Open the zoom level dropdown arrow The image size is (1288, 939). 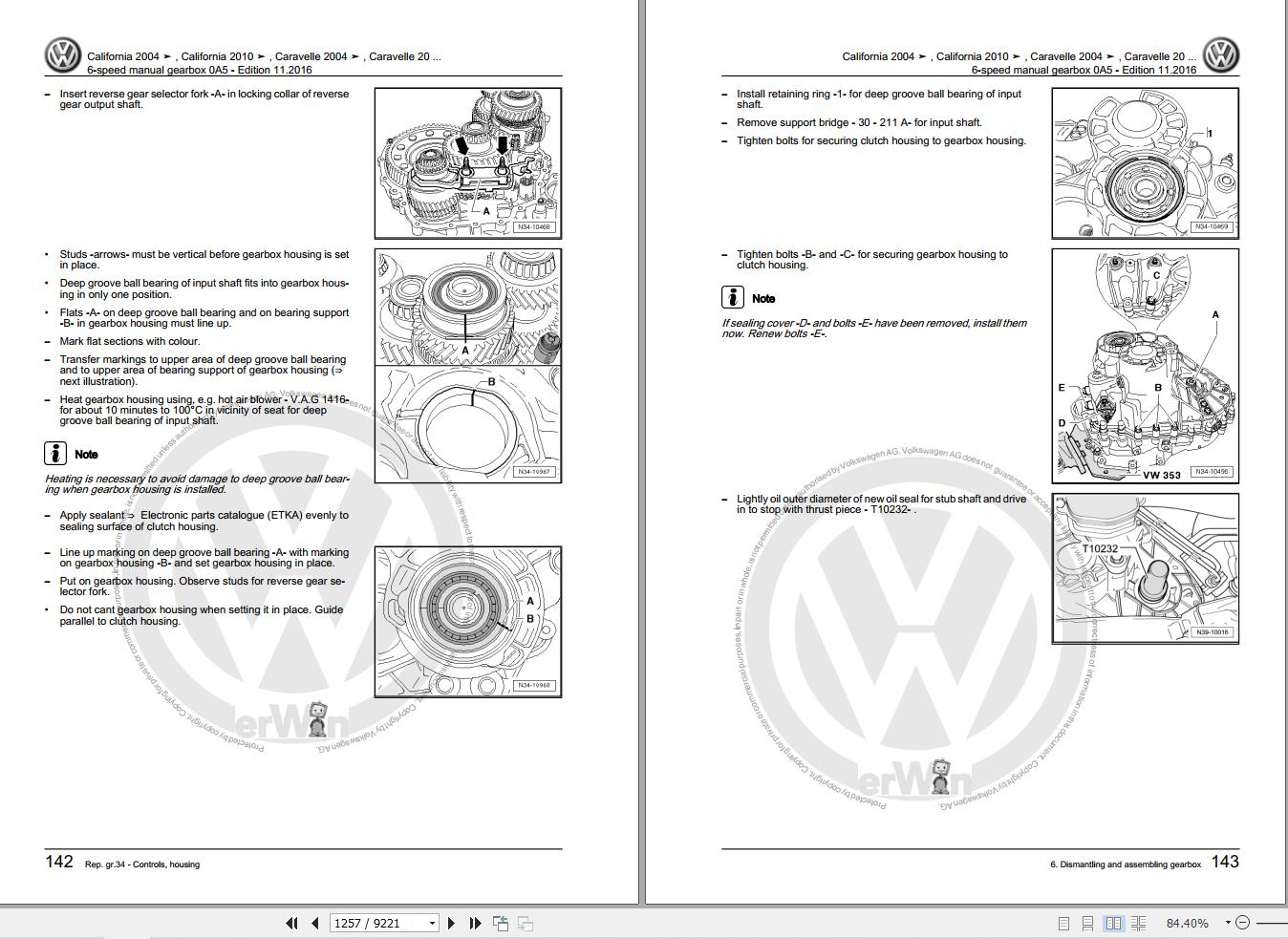(x=1228, y=923)
